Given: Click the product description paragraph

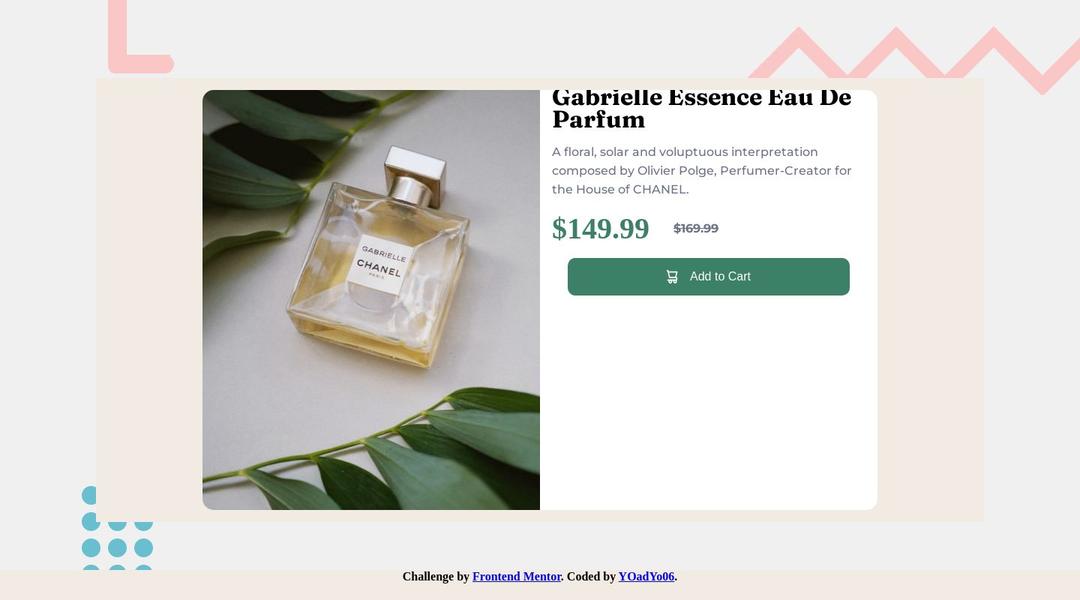Looking at the screenshot, I should click(x=702, y=170).
